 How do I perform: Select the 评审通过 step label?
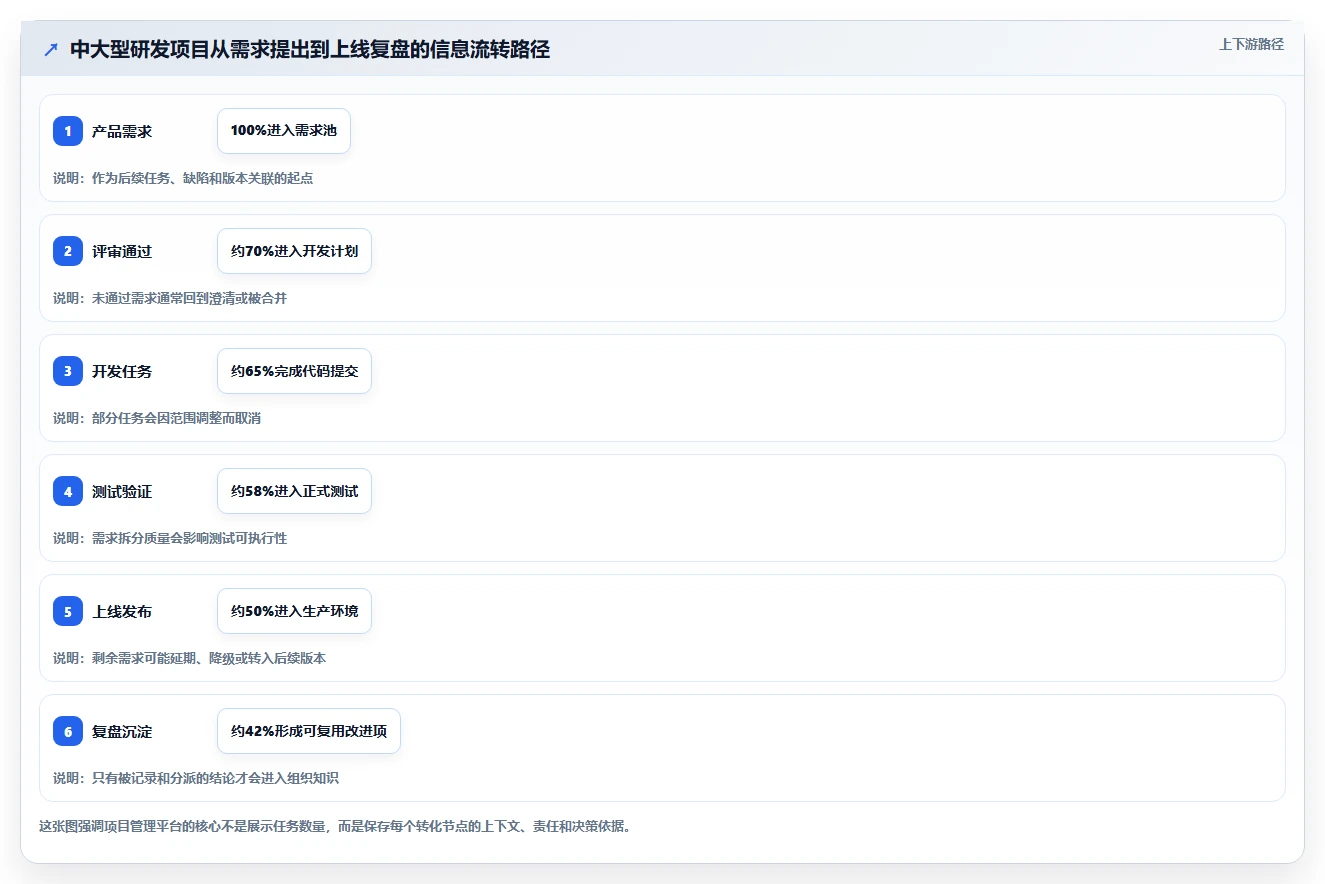122,251
